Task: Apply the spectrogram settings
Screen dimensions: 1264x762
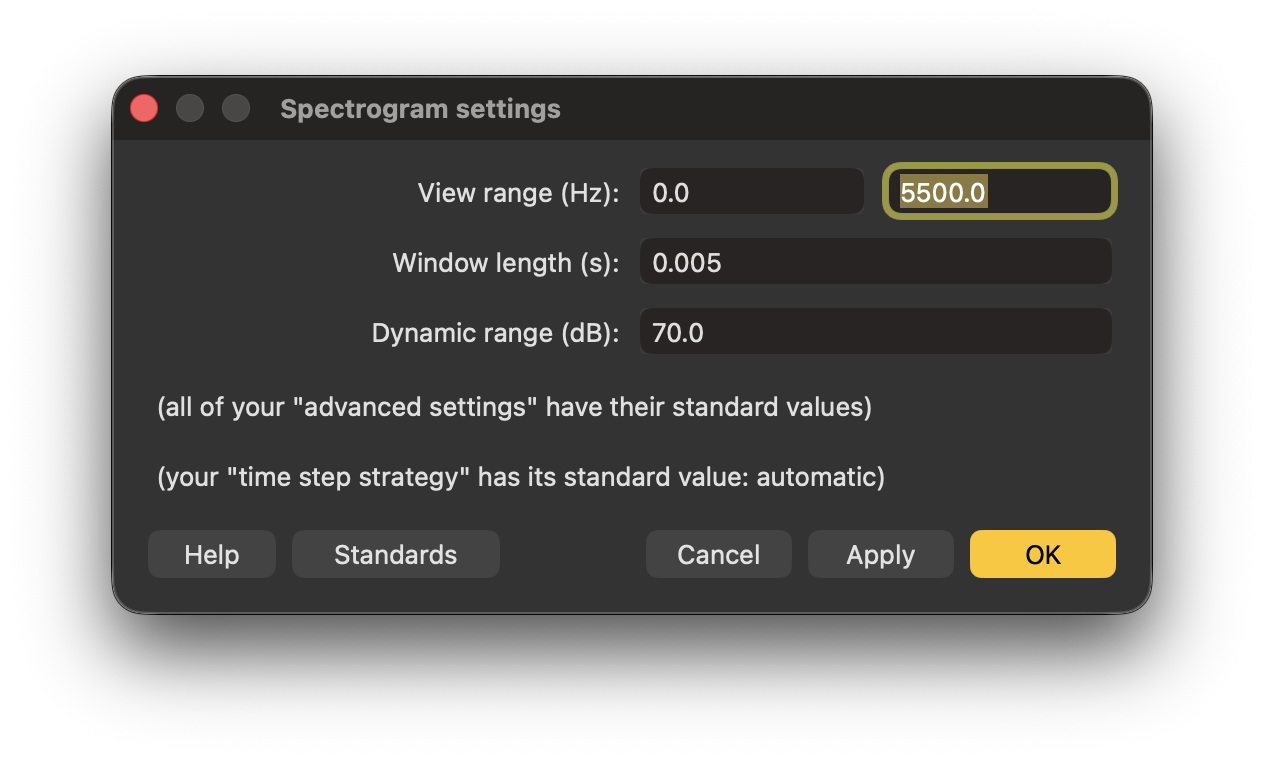Action: [x=880, y=555]
